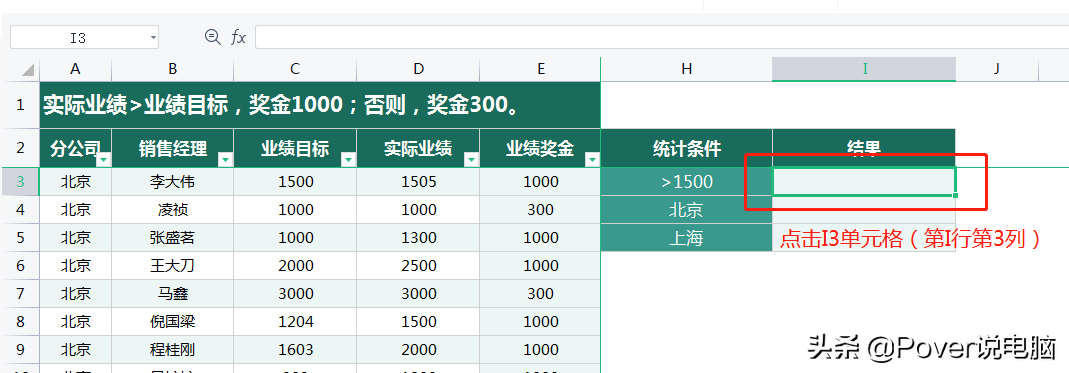This screenshot has width=1069, height=373.
Task: Click the 实际业绩 cell for 倪国梁
Action: tap(418, 322)
